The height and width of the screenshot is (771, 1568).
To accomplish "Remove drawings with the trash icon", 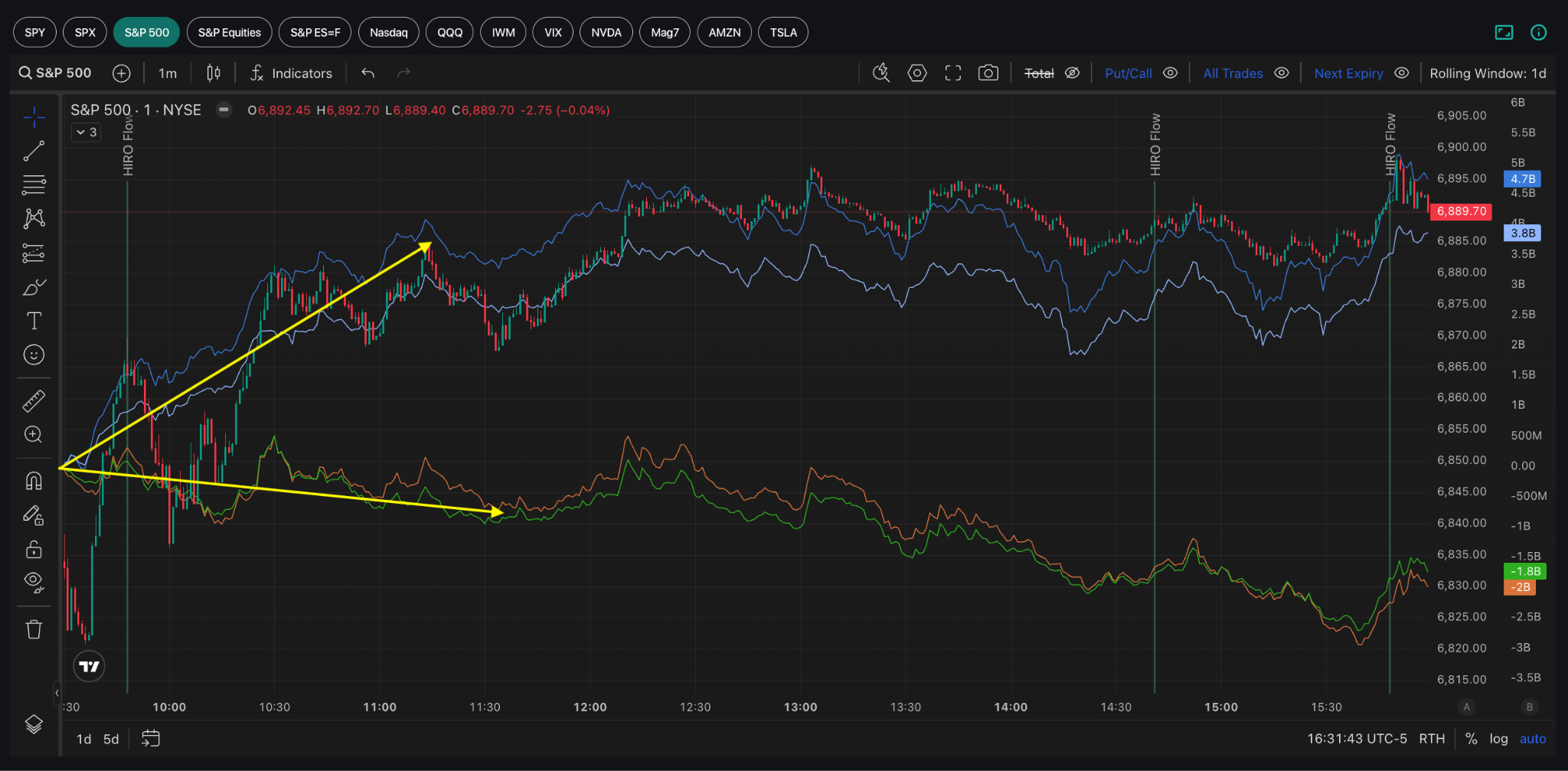I will coord(34,629).
